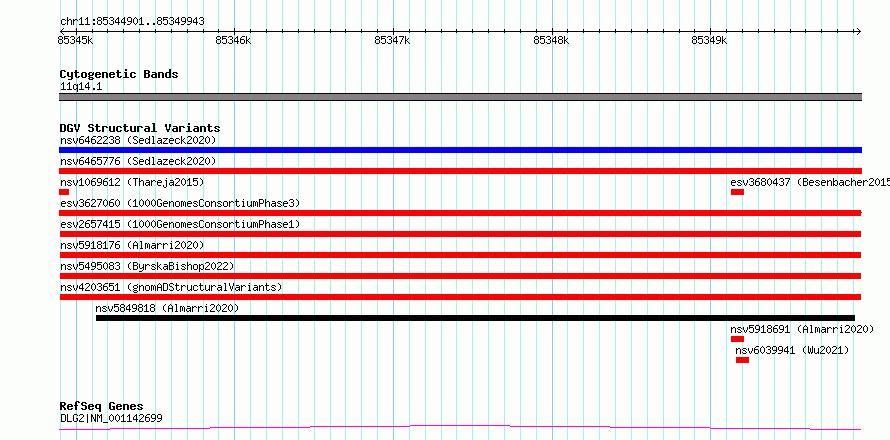The width and height of the screenshot is (890, 440).
Task: Click the 85348k ruler tick label
Action: click(x=551, y=40)
